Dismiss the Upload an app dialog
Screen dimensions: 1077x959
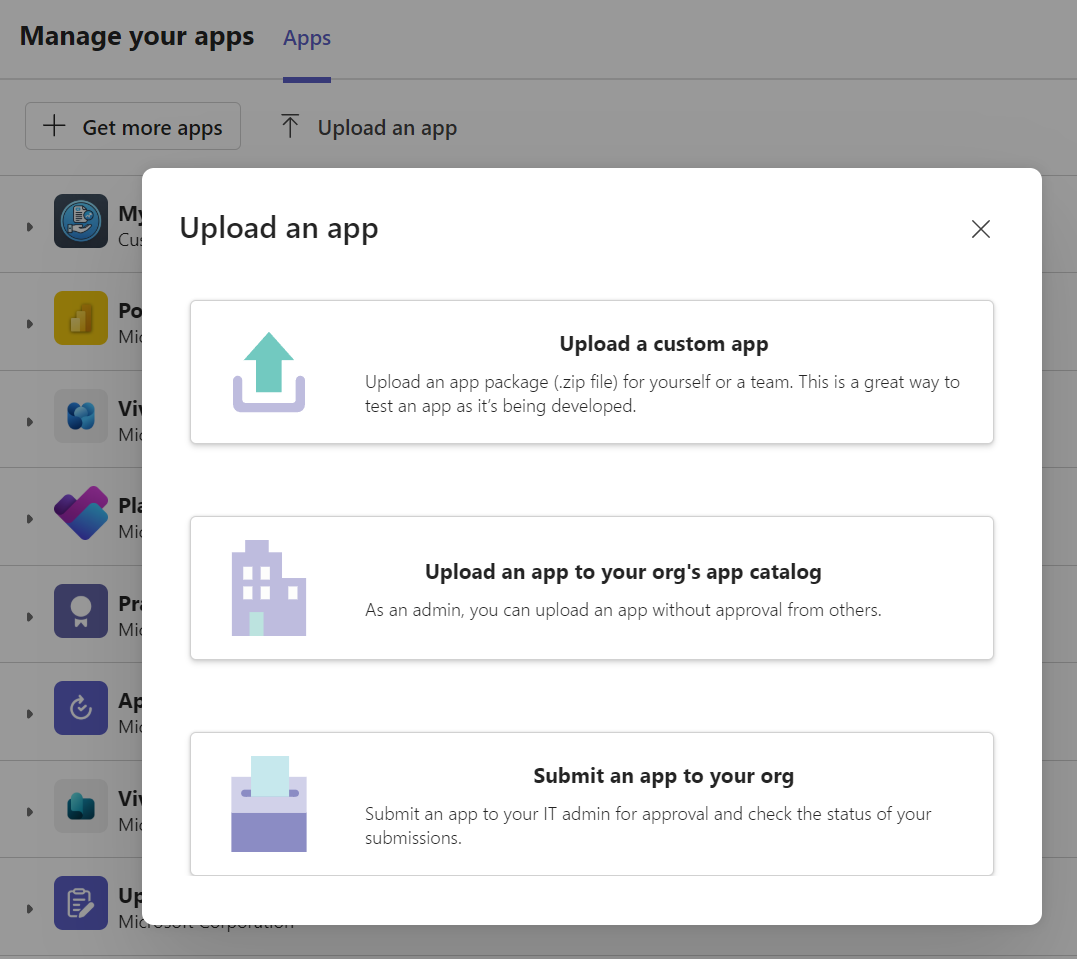[980, 229]
